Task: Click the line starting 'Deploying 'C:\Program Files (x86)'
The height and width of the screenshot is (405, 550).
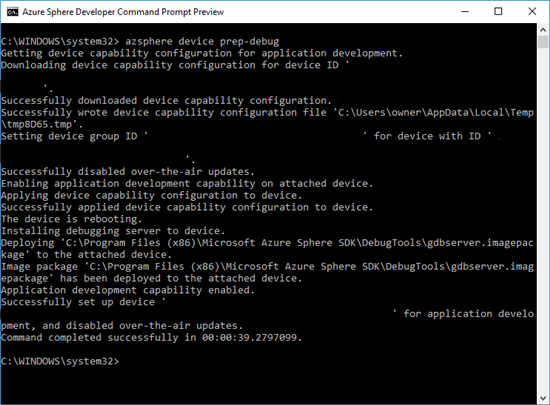Action: tap(267, 243)
